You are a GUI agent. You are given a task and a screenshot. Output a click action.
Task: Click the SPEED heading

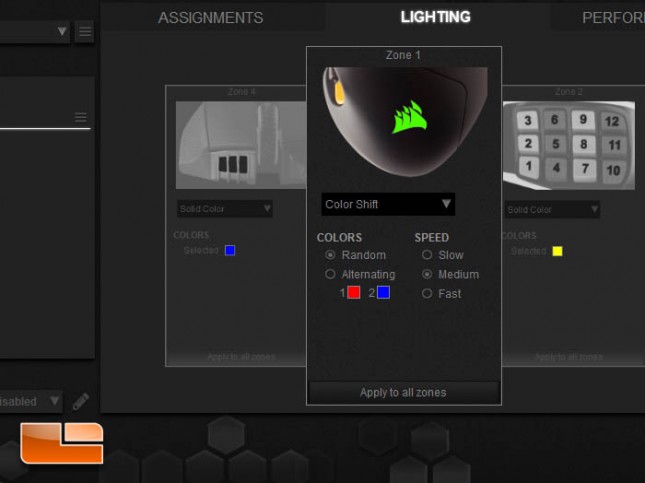click(x=432, y=237)
